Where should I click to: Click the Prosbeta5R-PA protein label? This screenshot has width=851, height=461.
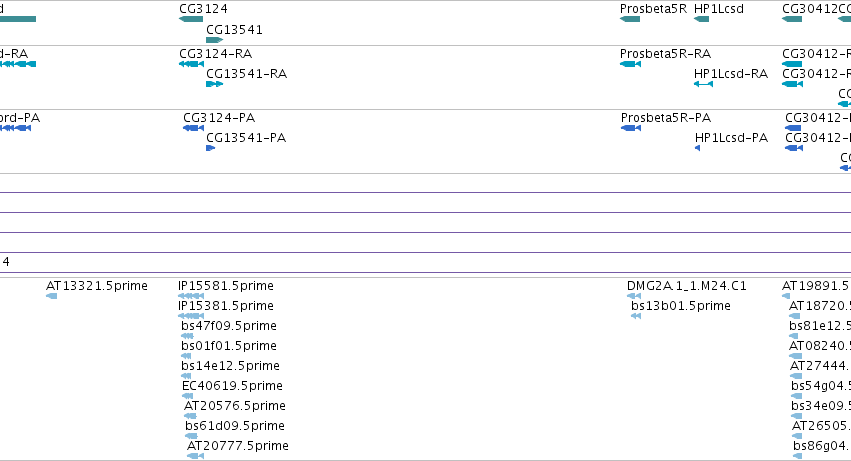666,118
